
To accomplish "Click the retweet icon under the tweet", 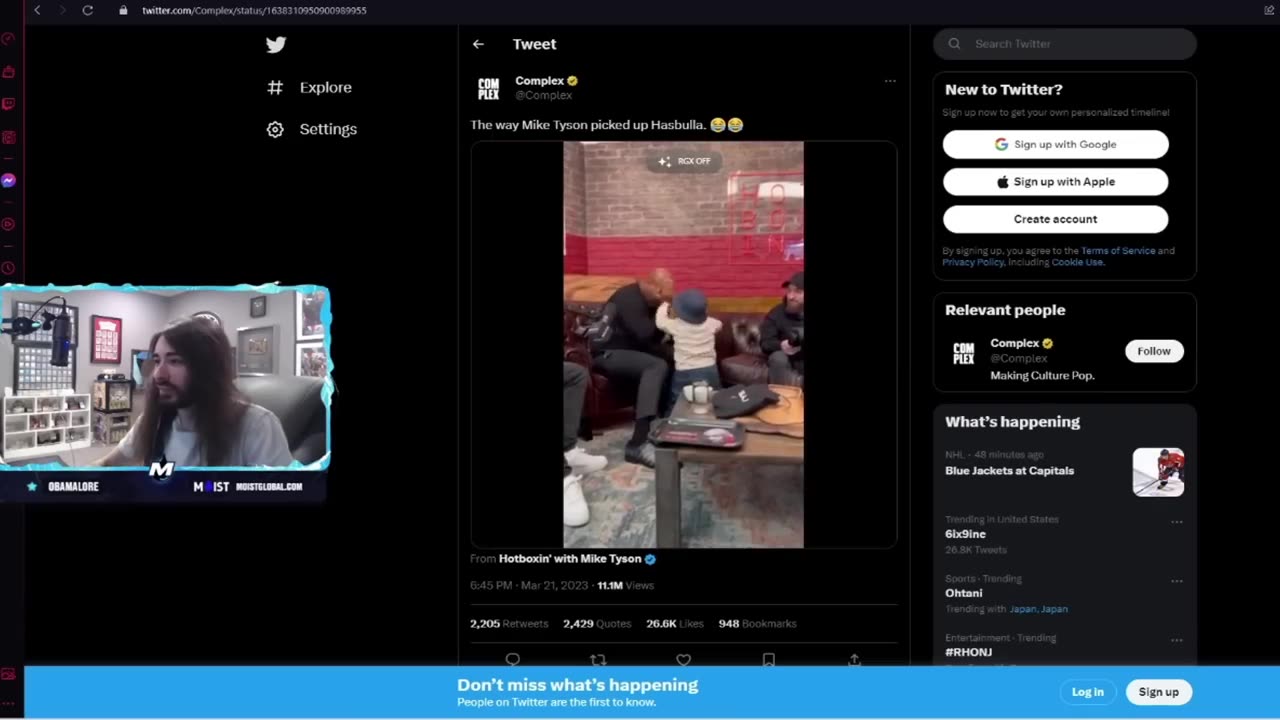I will [598, 659].
